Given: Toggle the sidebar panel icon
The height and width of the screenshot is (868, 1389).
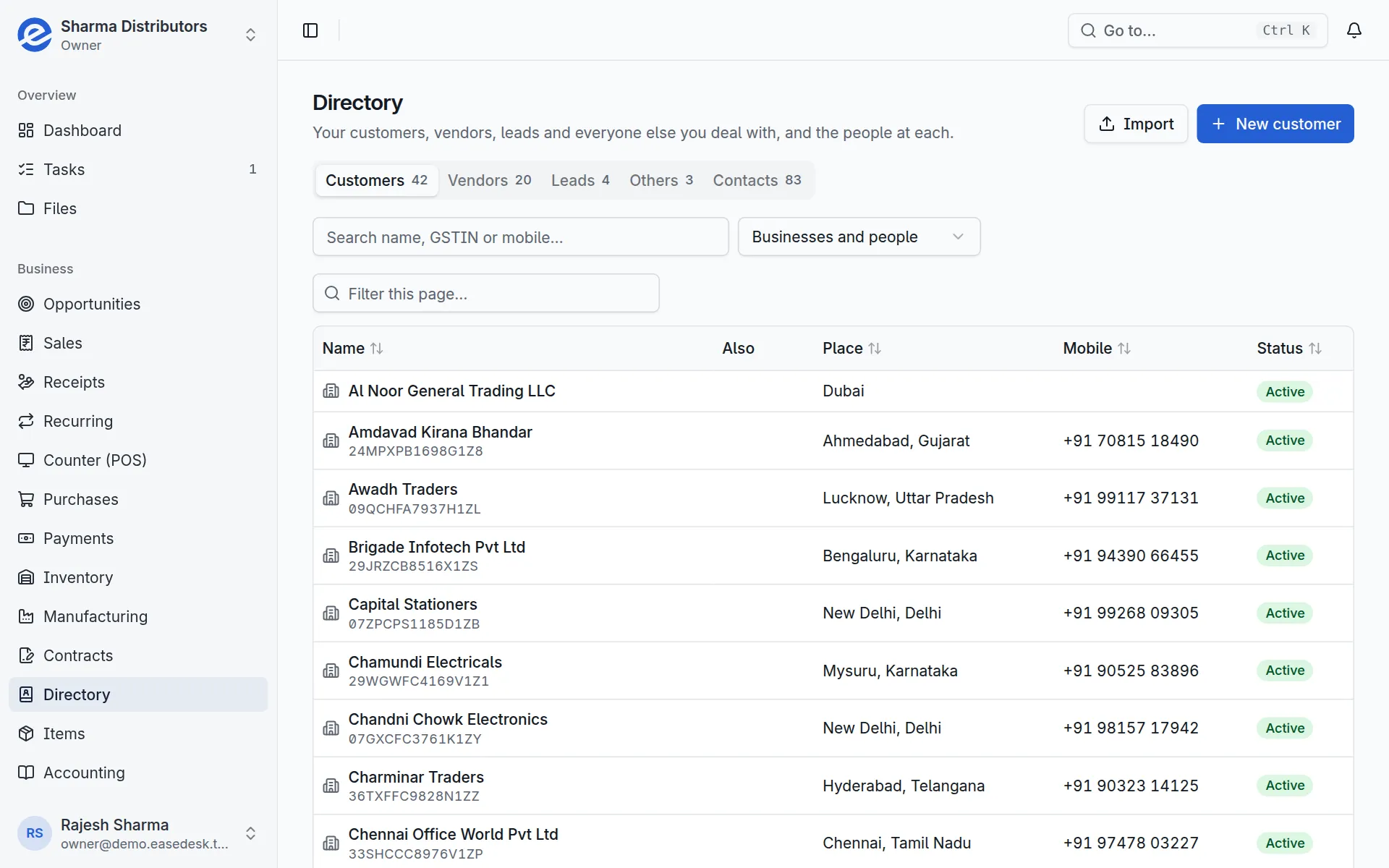Looking at the screenshot, I should click(310, 30).
